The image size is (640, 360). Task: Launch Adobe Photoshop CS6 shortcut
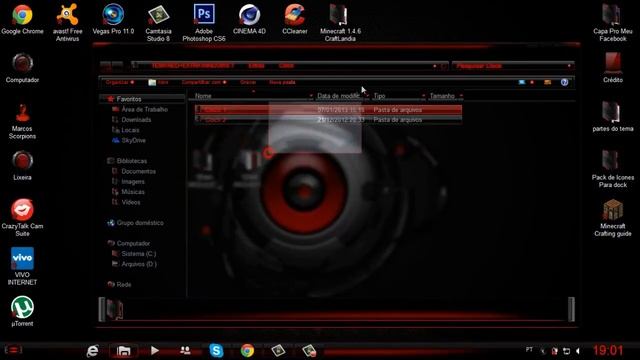204,22
